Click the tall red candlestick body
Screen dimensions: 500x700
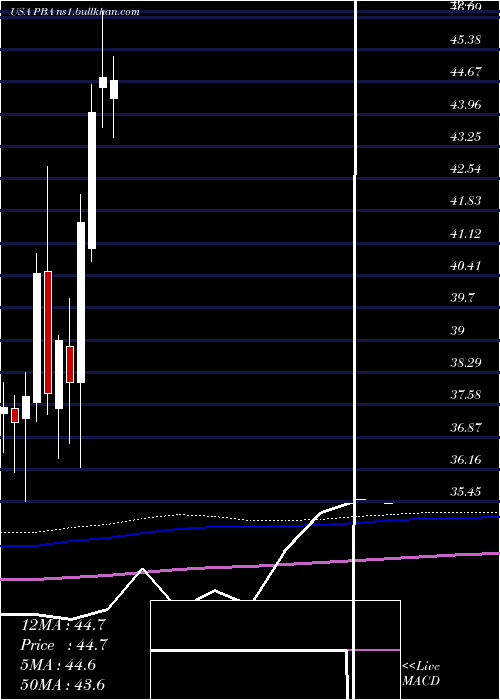point(48,332)
